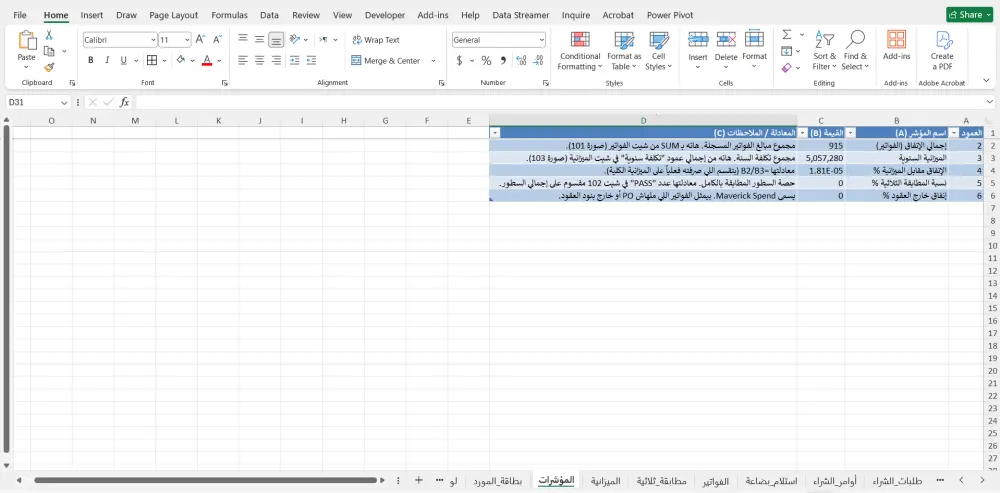1000x493 pixels.
Task: Open the Data ribbon tab
Action: [269, 15]
